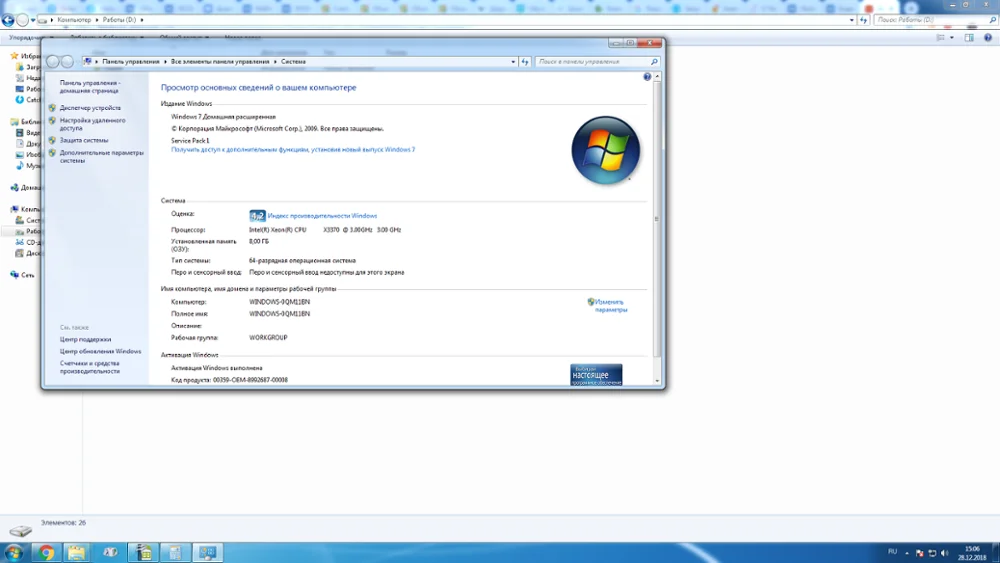The width and height of the screenshot is (1000, 563).
Task: Click 'Elements: 26' drive icon in status bar
Action: 20,530
